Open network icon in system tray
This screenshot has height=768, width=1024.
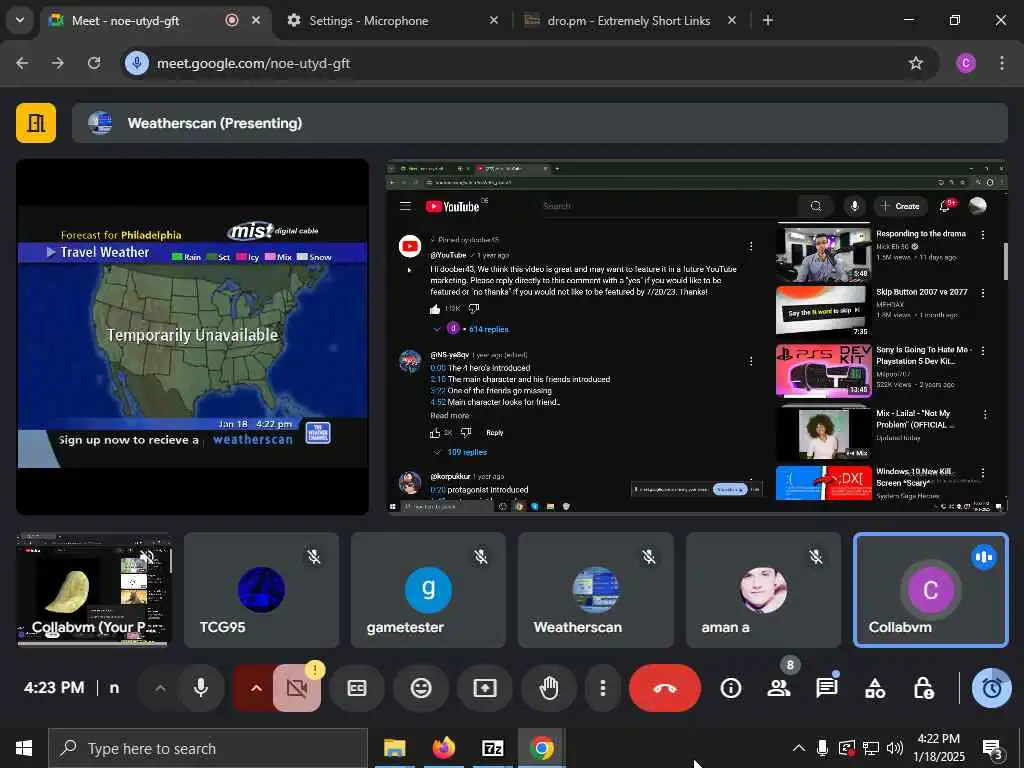871,748
